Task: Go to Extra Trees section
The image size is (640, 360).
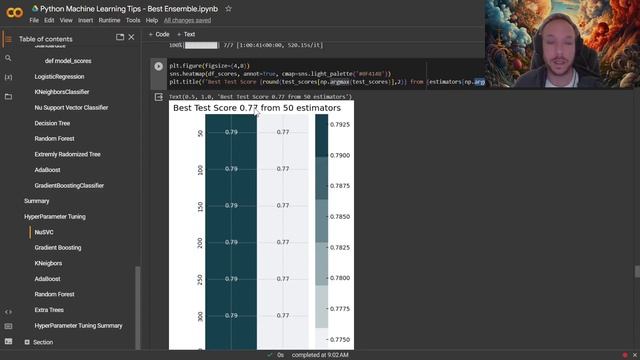Action: [x=49, y=310]
